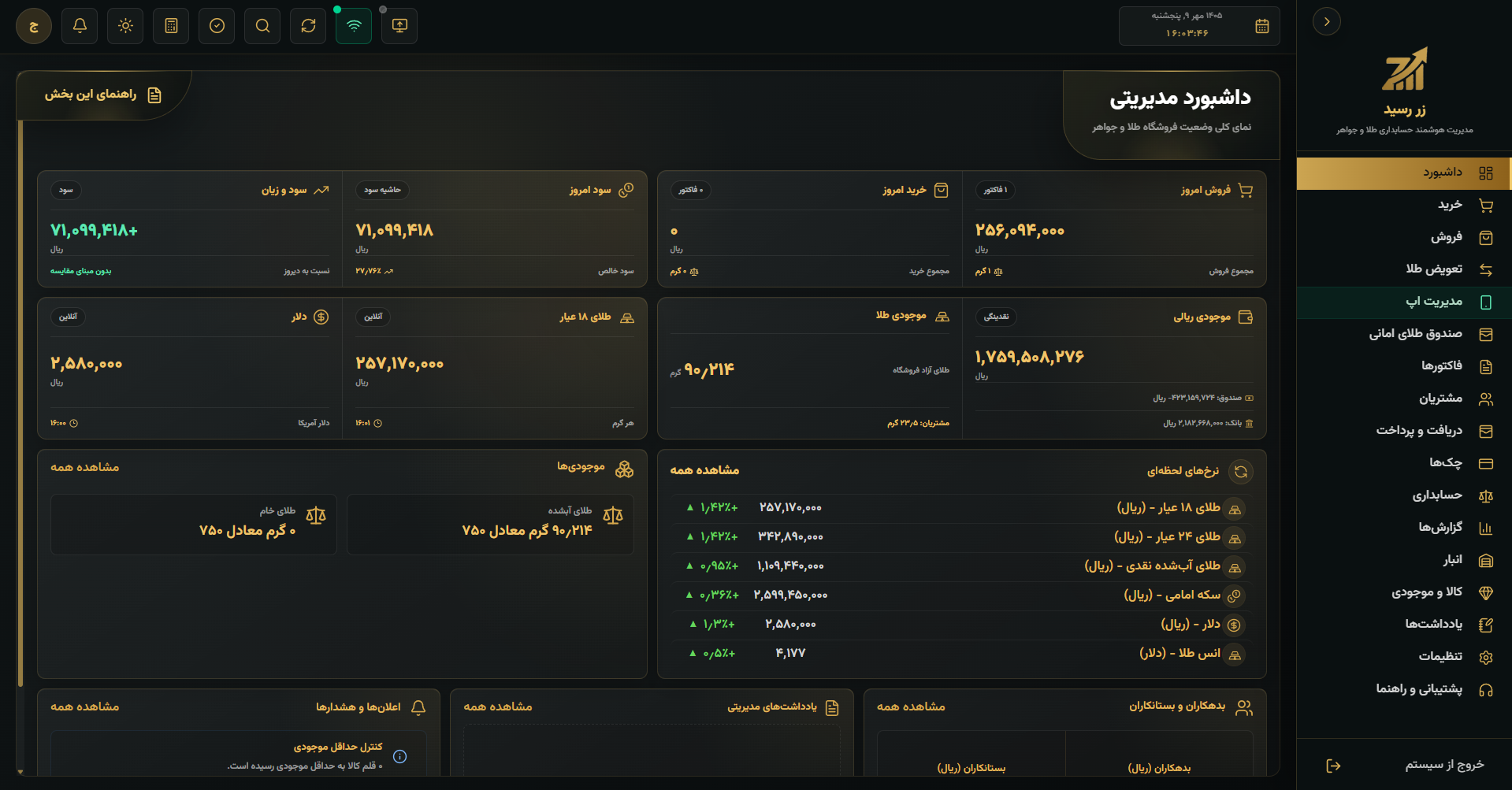
Task: Open دریافت و پرداخت sidebar item
Action: pos(1404,432)
